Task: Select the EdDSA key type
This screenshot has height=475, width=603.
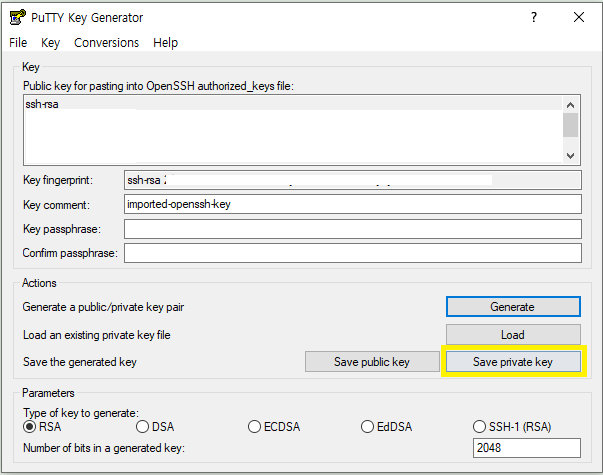Action: click(386, 427)
